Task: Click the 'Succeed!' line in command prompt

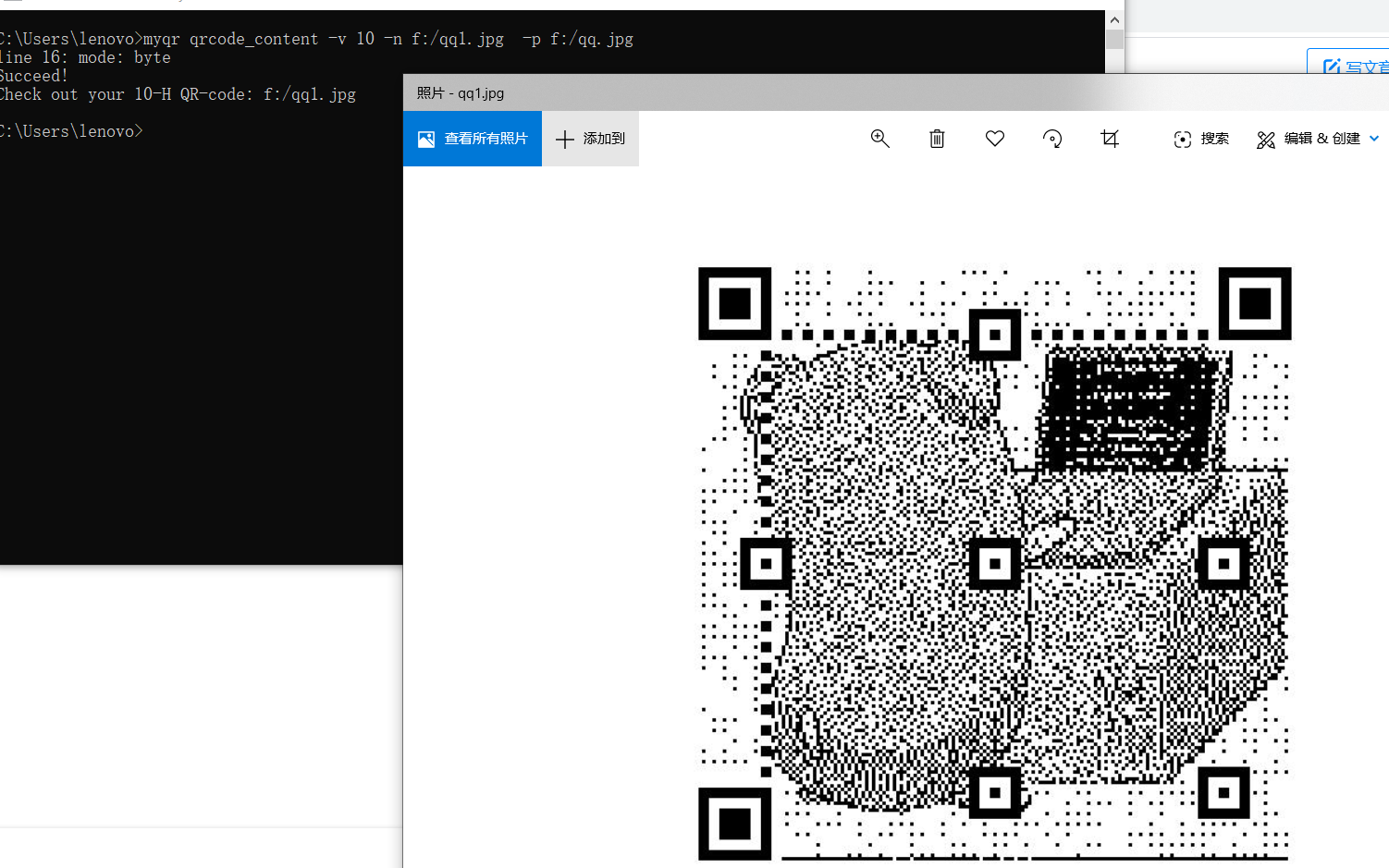Action: (x=33, y=76)
